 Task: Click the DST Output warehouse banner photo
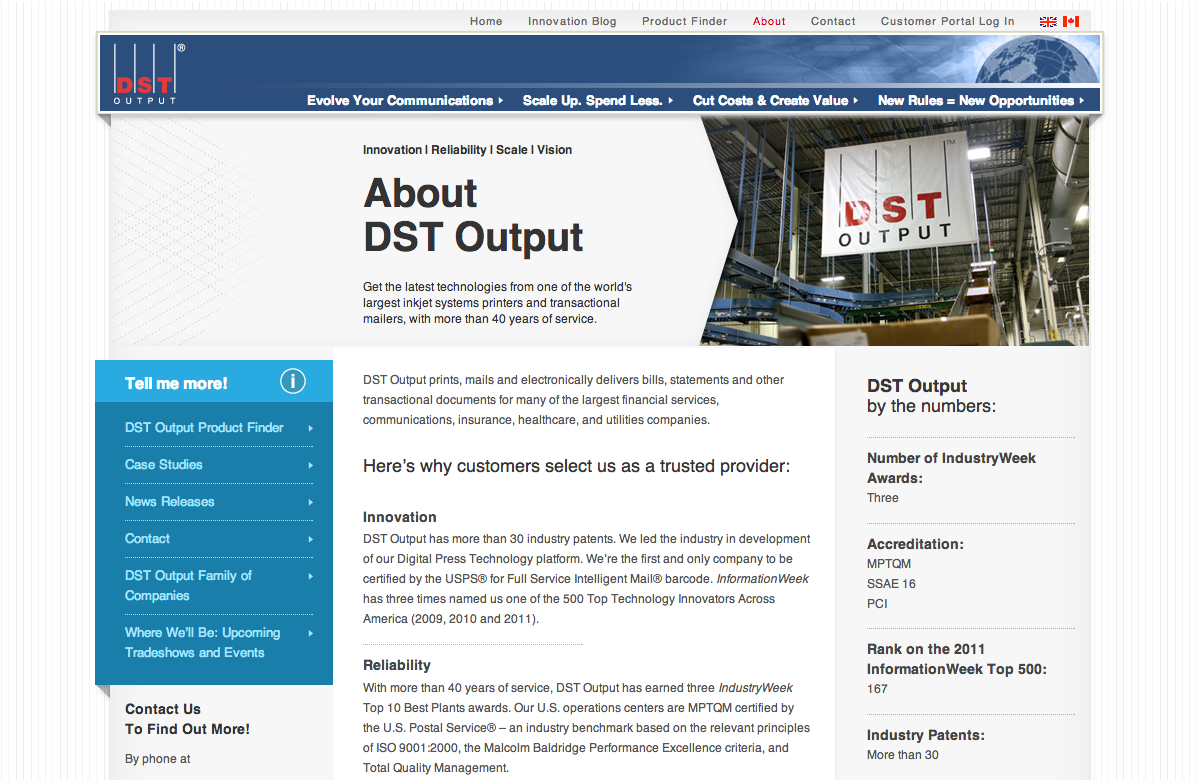click(x=895, y=231)
